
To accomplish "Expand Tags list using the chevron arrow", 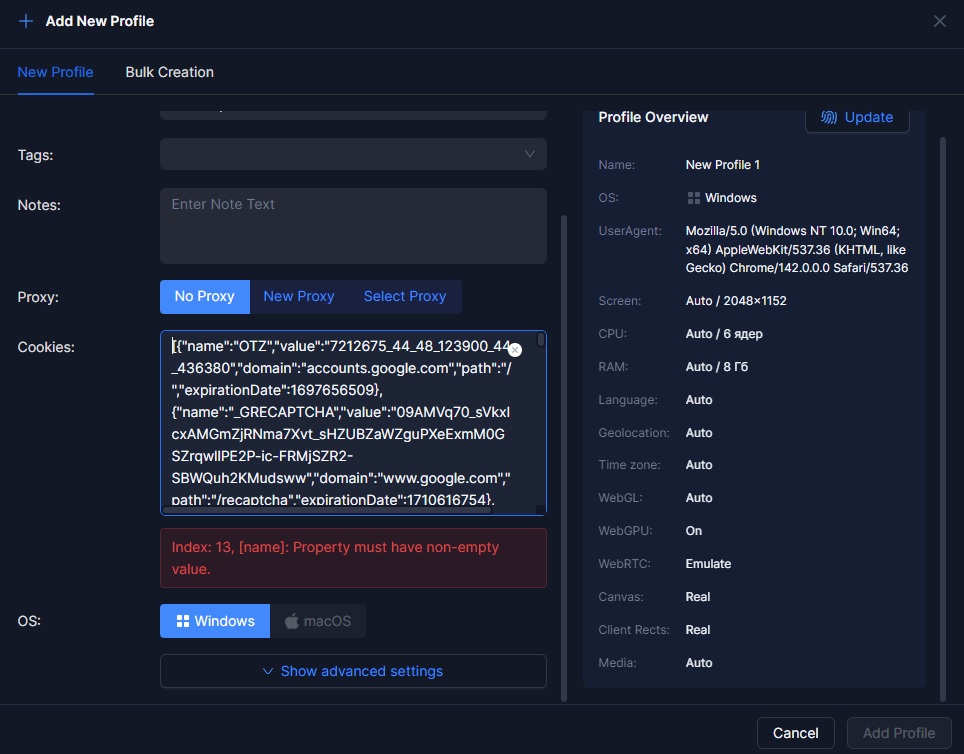I will pos(529,154).
